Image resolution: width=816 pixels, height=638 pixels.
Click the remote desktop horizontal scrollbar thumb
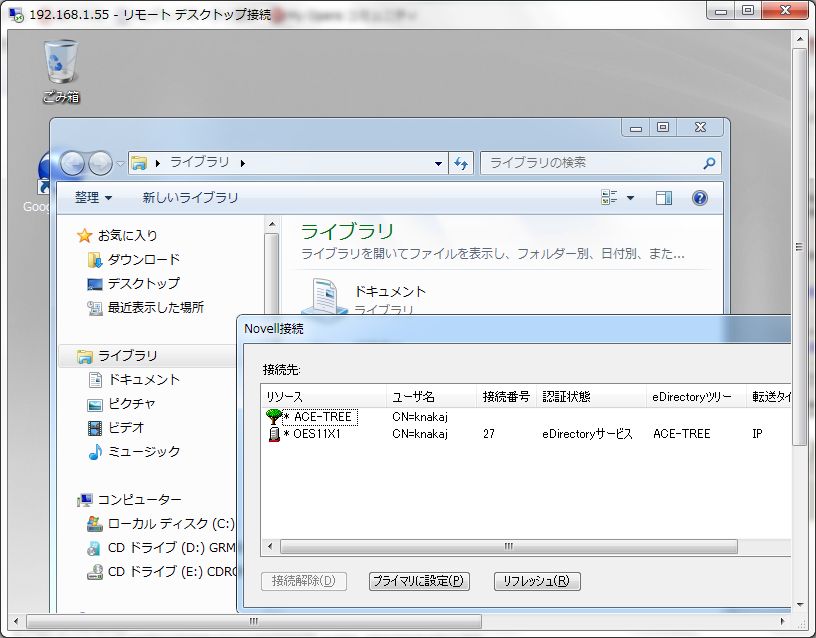click(x=254, y=621)
